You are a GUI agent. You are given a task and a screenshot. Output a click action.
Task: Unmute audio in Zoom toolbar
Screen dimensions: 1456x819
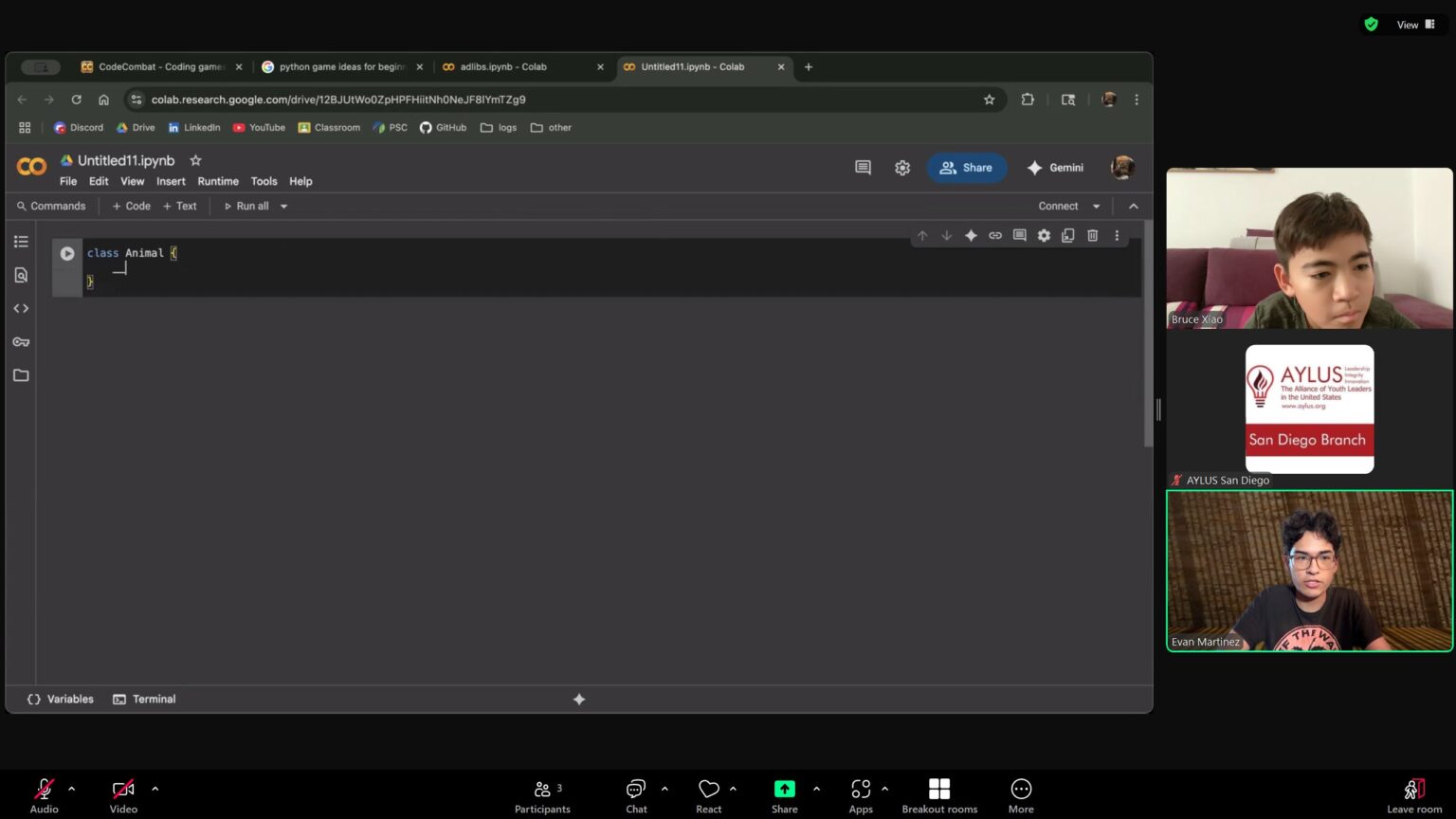click(x=44, y=794)
